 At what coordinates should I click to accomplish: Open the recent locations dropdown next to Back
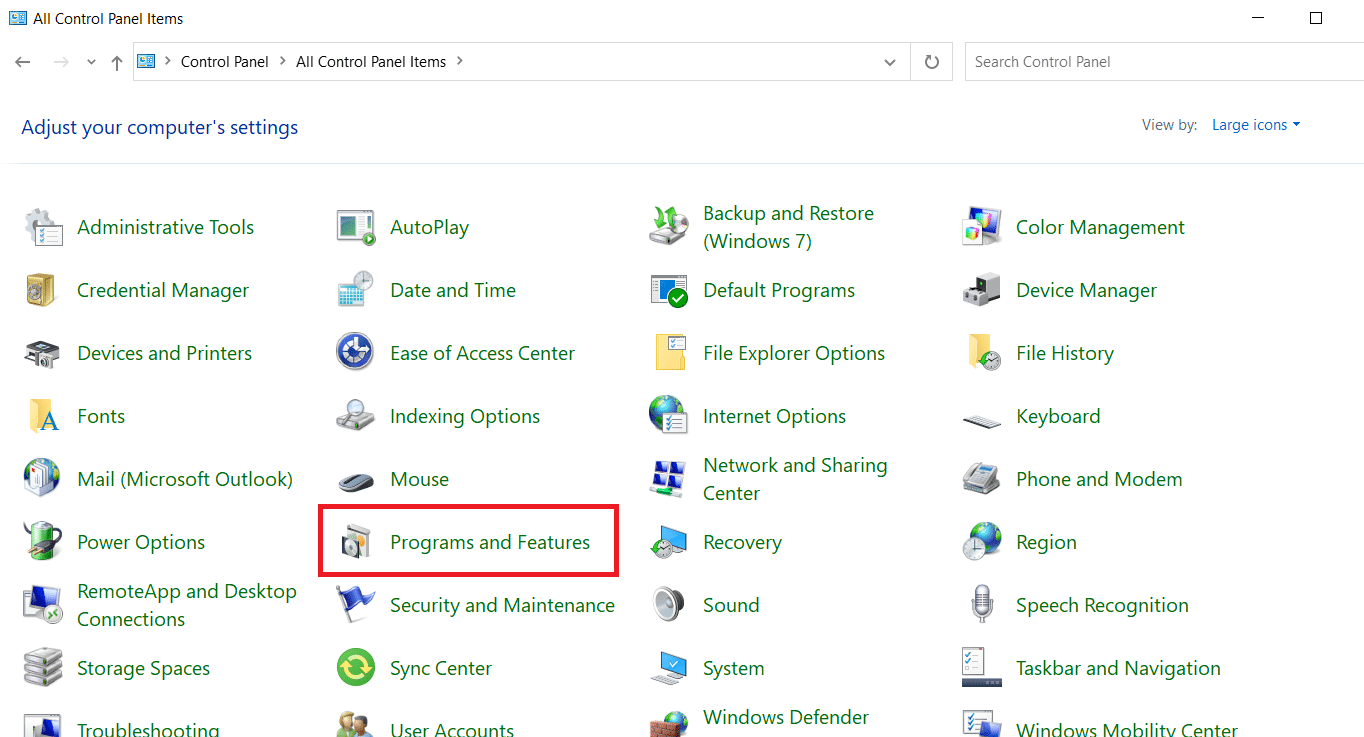pyautogui.click(x=90, y=61)
